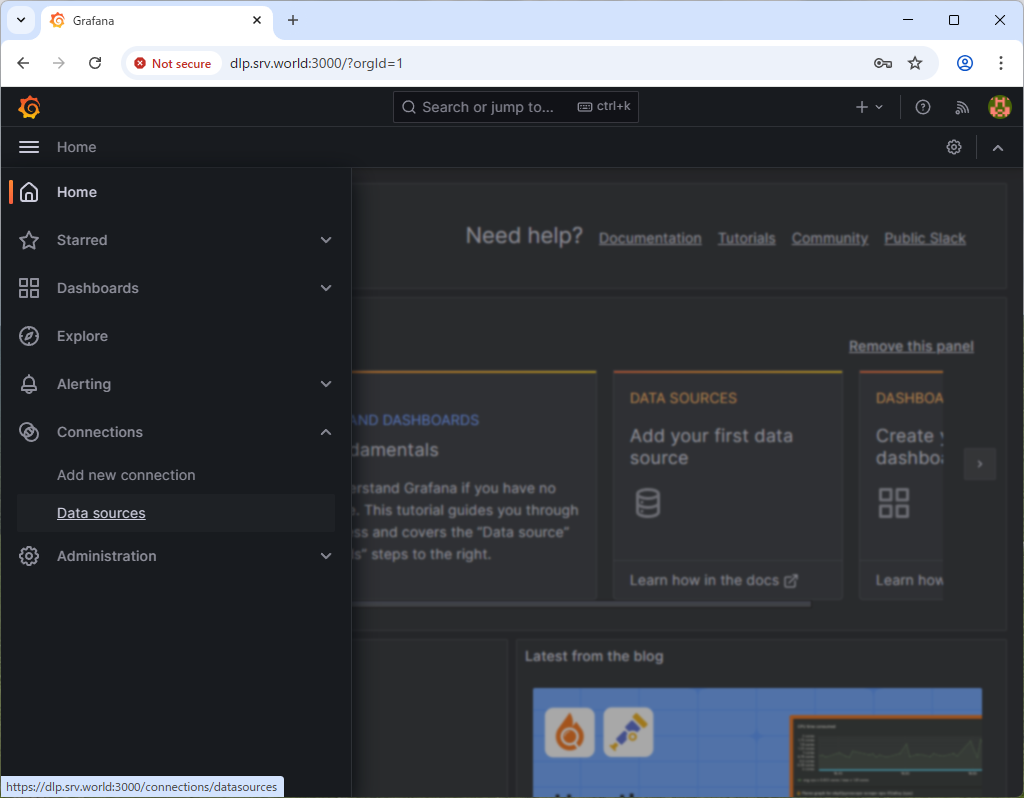Close the Grafana browser tab
This screenshot has height=798, width=1024.
tap(257, 20)
